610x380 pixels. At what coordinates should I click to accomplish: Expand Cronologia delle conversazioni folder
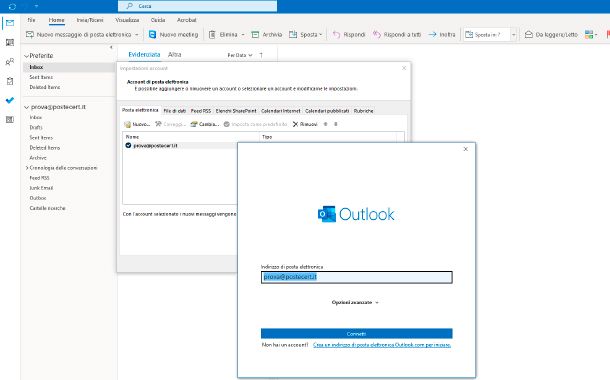[27, 168]
